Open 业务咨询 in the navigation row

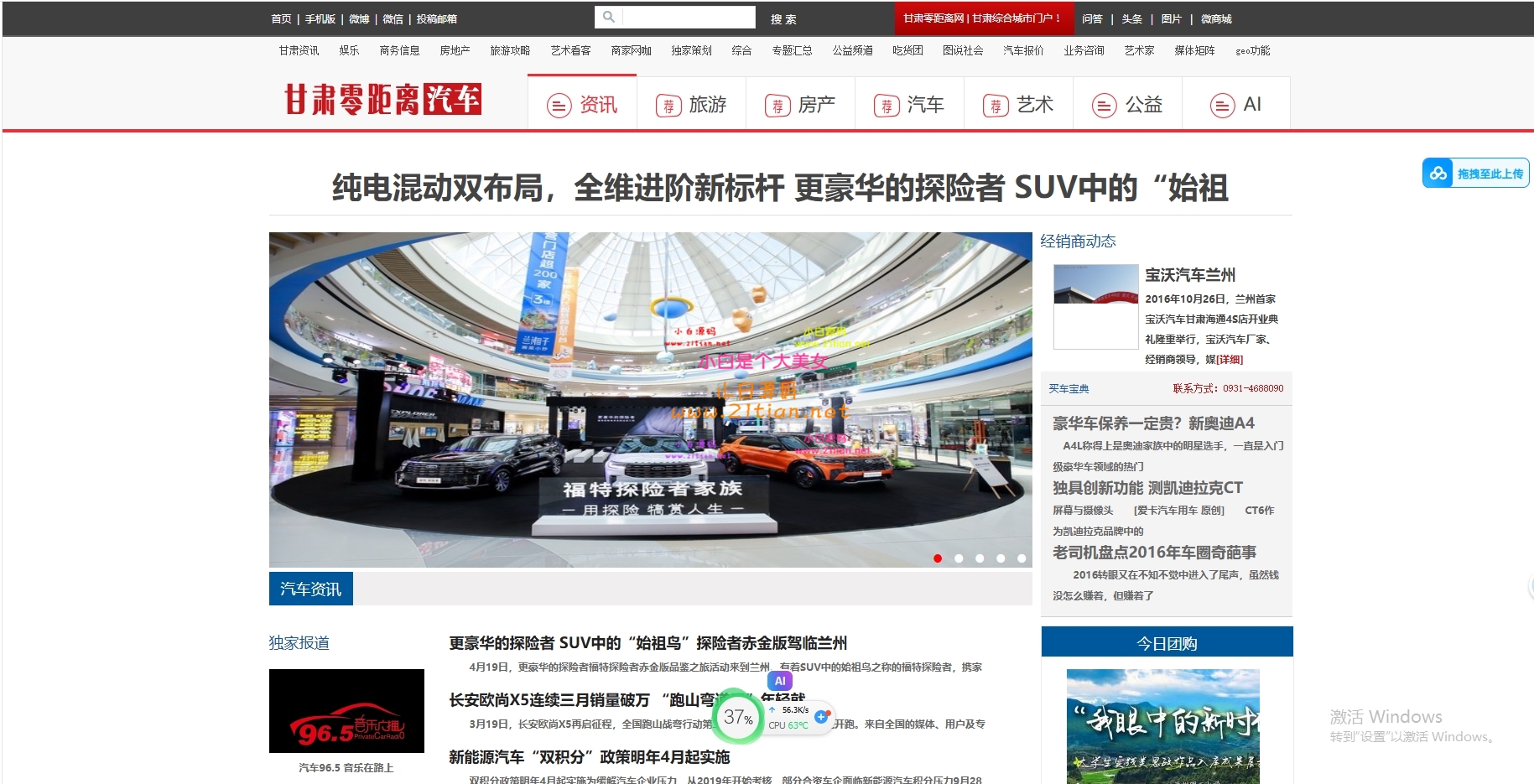1084,50
